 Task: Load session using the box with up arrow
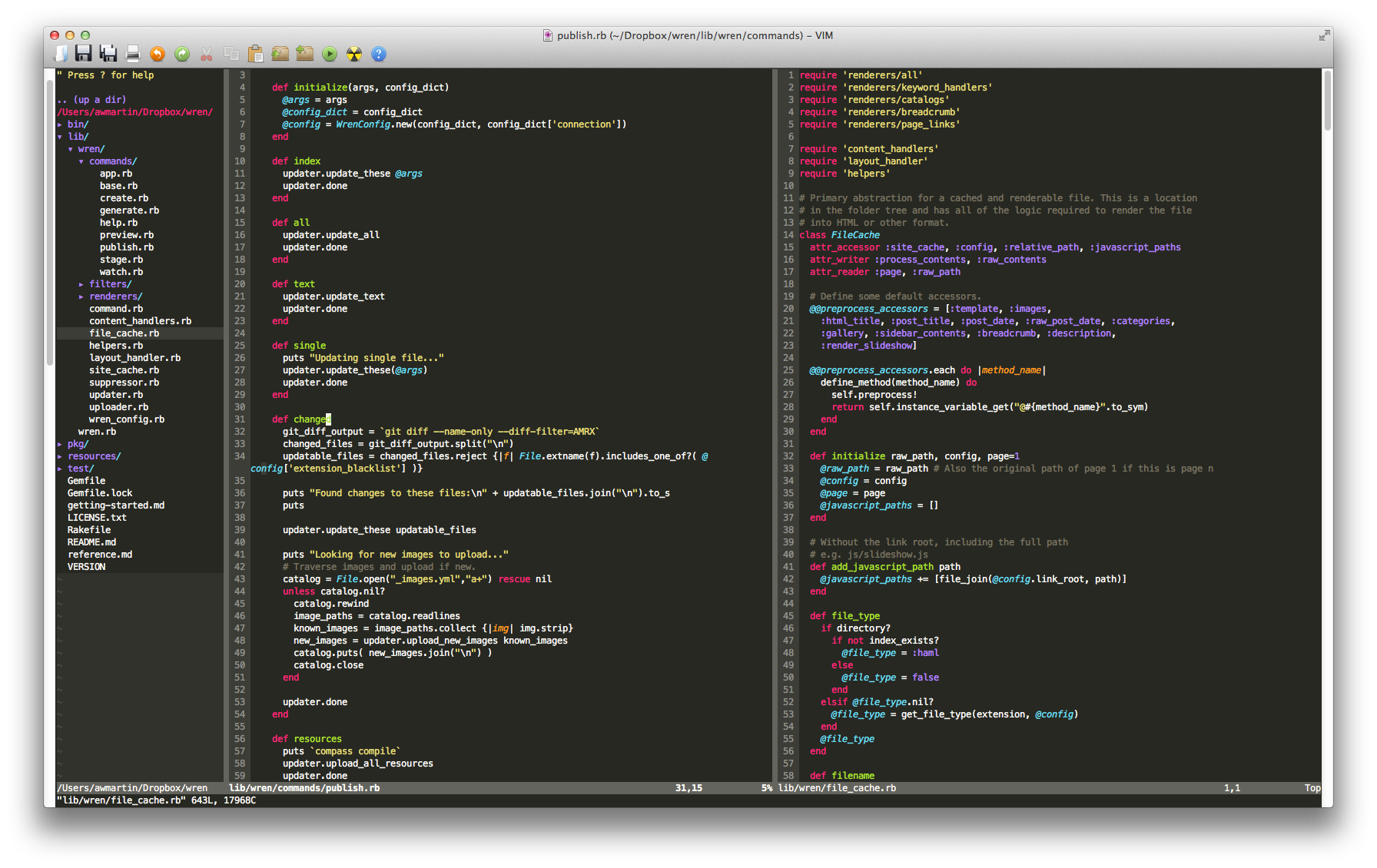(x=280, y=54)
